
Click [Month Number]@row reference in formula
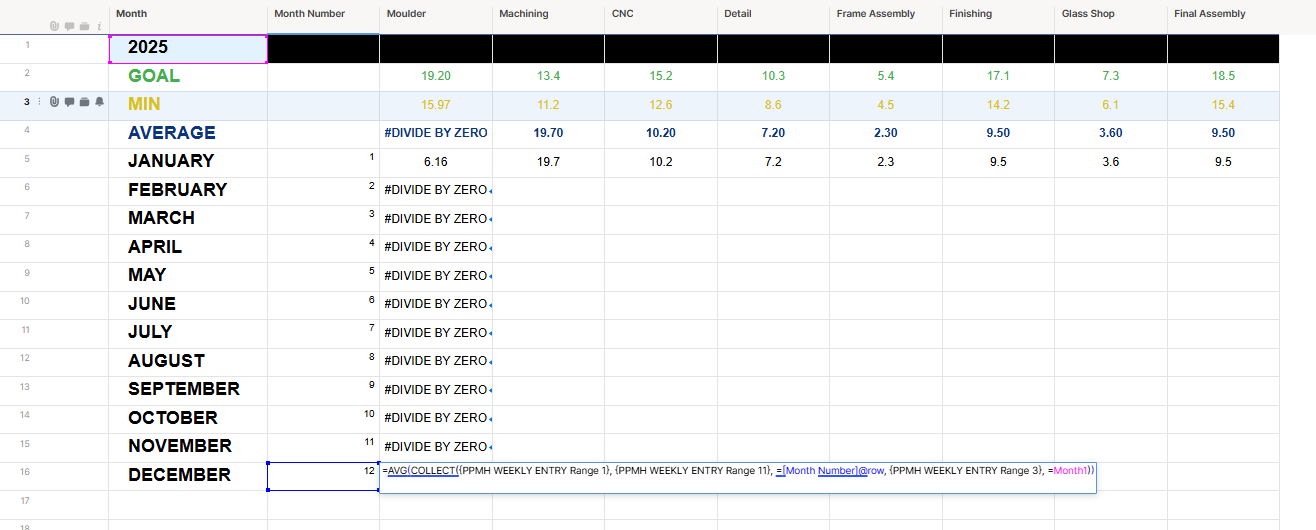[833, 471]
